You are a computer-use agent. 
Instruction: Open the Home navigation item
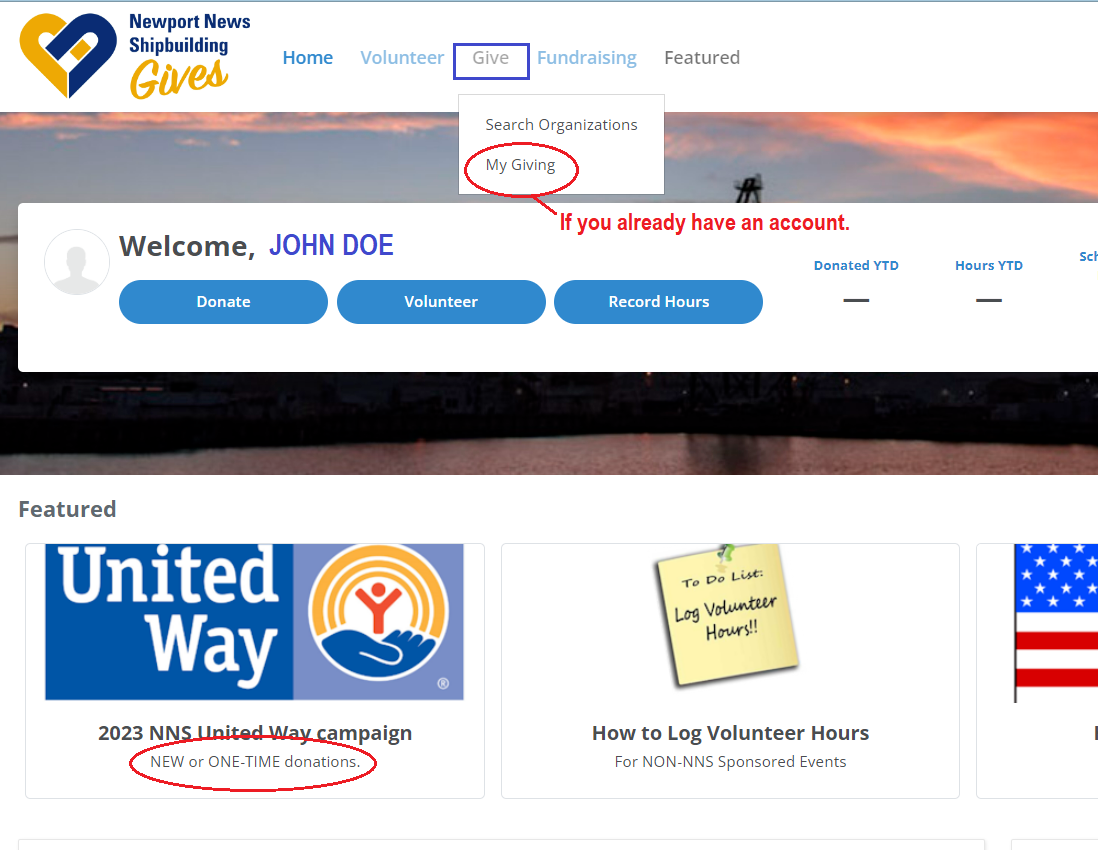(307, 57)
